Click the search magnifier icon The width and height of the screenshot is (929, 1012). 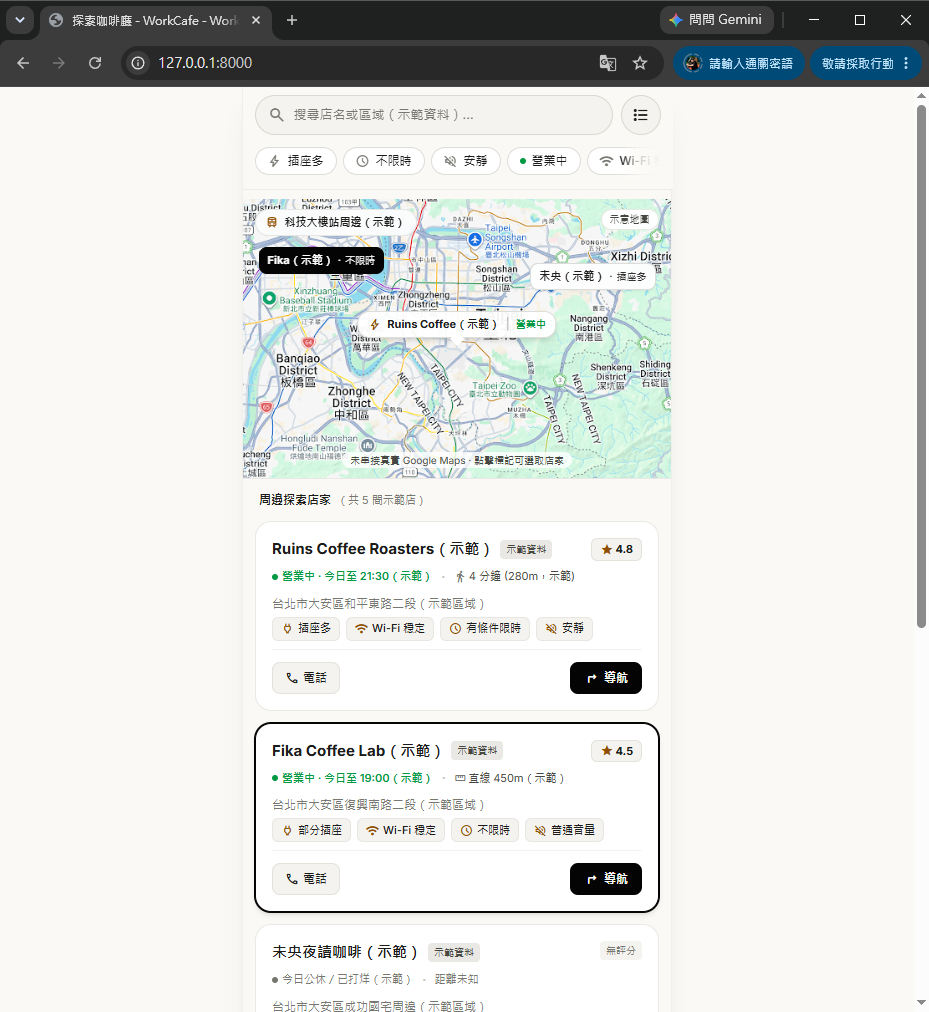click(x=276, y=115)
